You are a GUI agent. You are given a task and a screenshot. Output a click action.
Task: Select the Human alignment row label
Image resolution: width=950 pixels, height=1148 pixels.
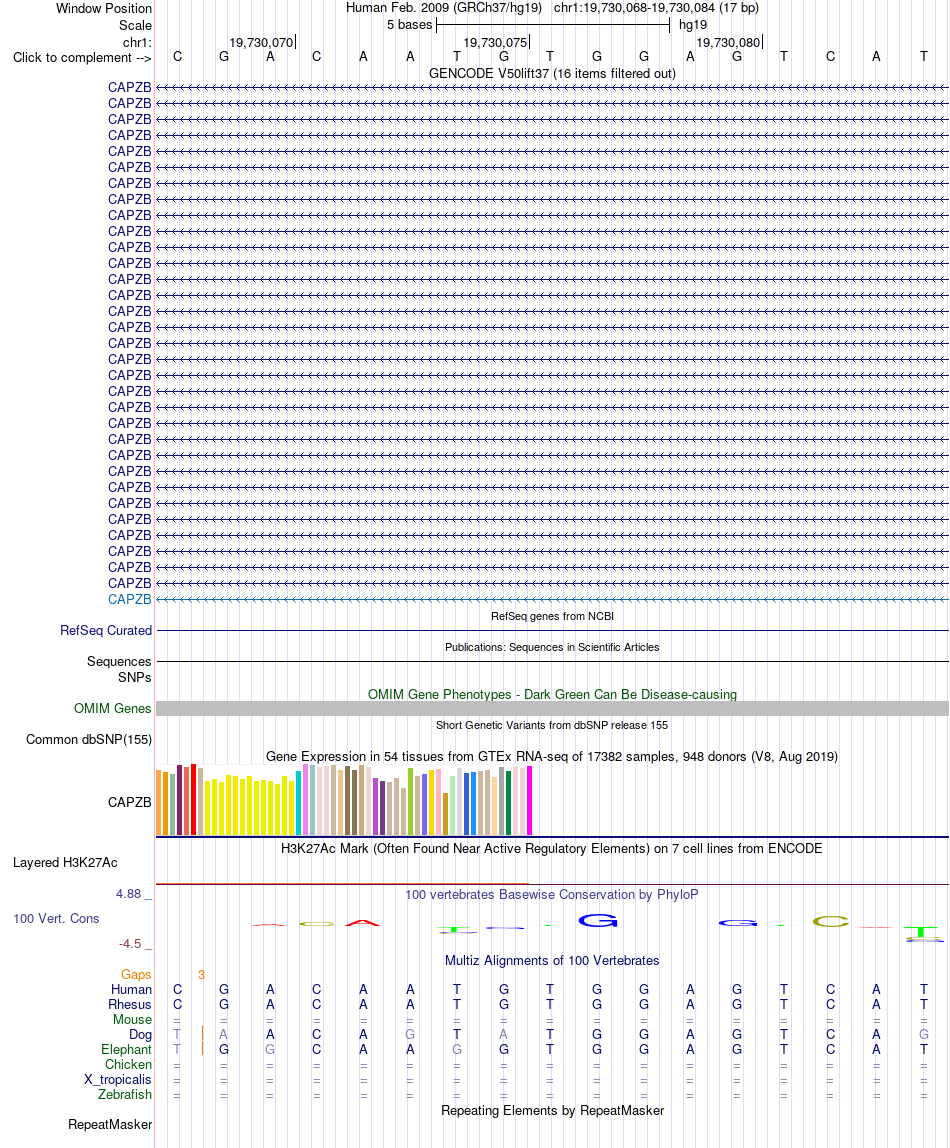click(x=132, y=990)
